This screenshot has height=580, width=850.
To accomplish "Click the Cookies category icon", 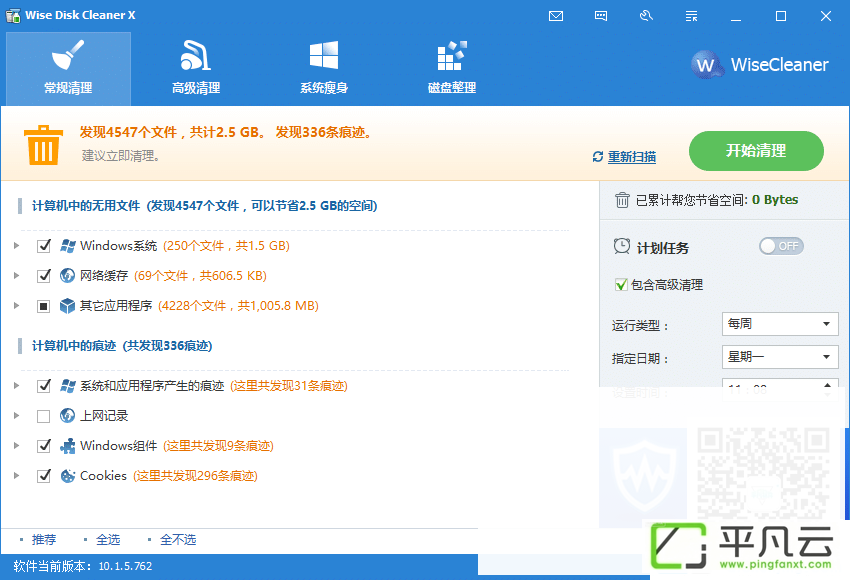I will pyautogui.click(x=67, y=476).
